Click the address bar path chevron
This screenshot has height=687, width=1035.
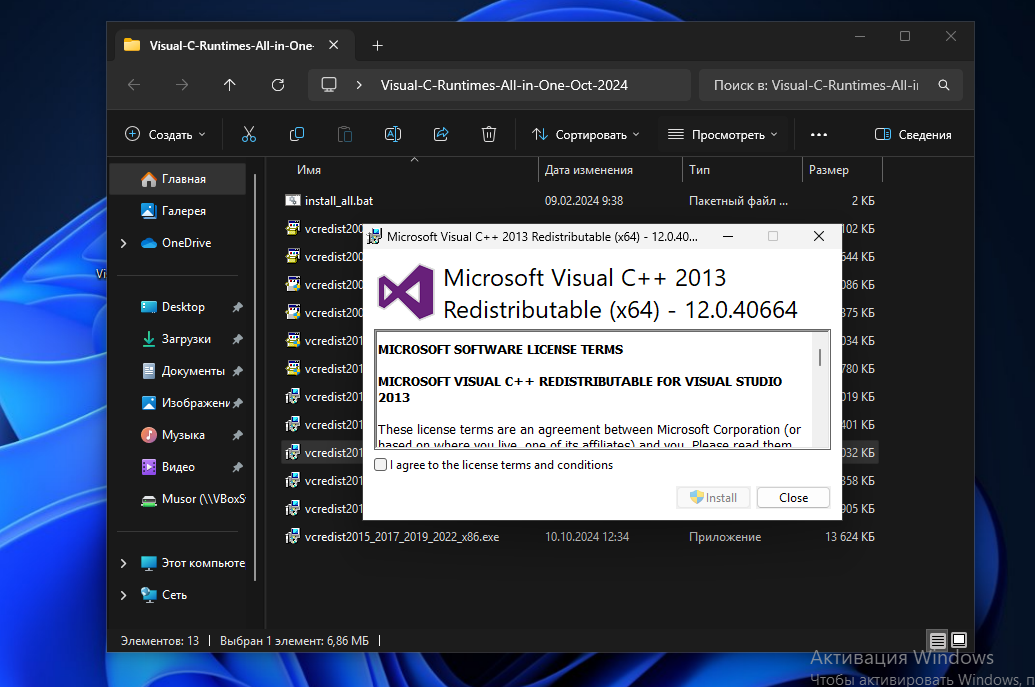click(359, 85)
